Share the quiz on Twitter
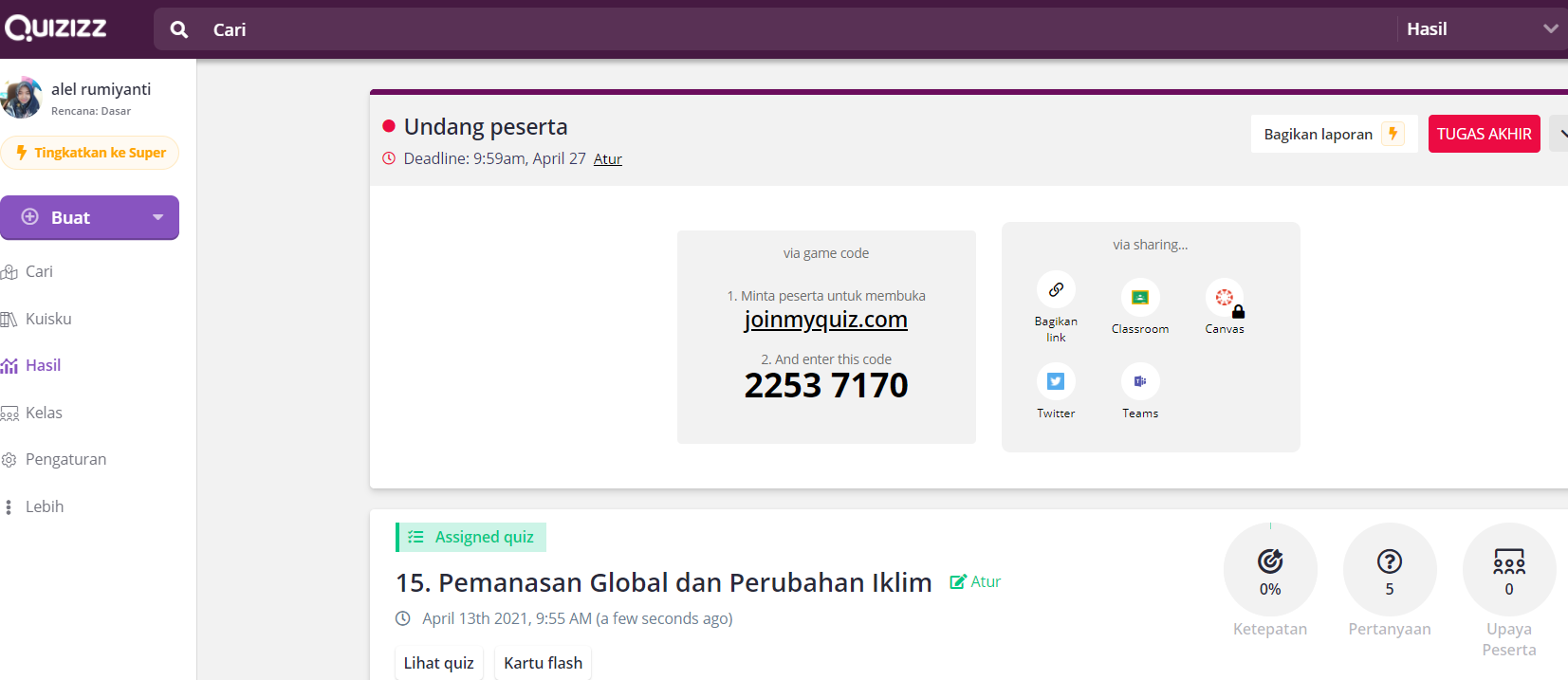1568x680 pixels. pyautogui.click(x=1055, y=381)
